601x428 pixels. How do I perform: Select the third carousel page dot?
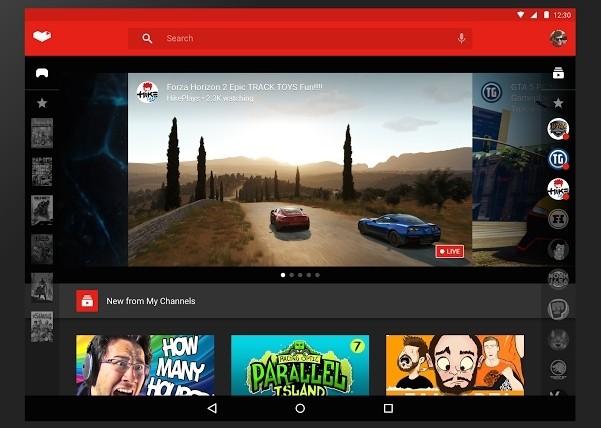[x=300, y=275]
